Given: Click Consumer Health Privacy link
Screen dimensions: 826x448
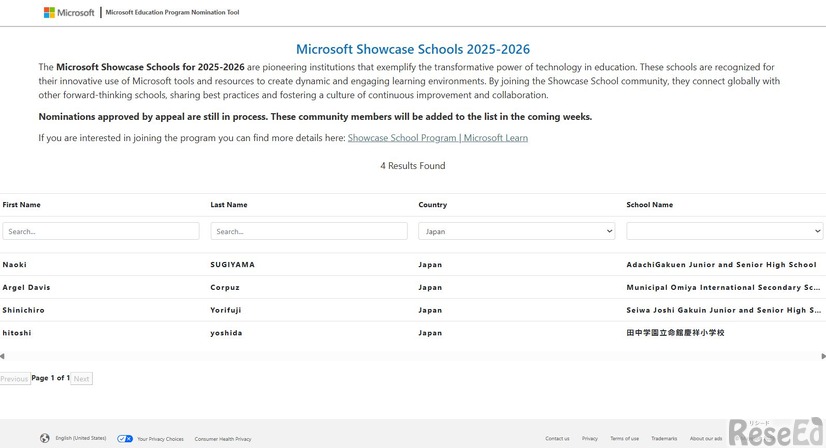Looking at the screenshot, I should click(223, 438).
